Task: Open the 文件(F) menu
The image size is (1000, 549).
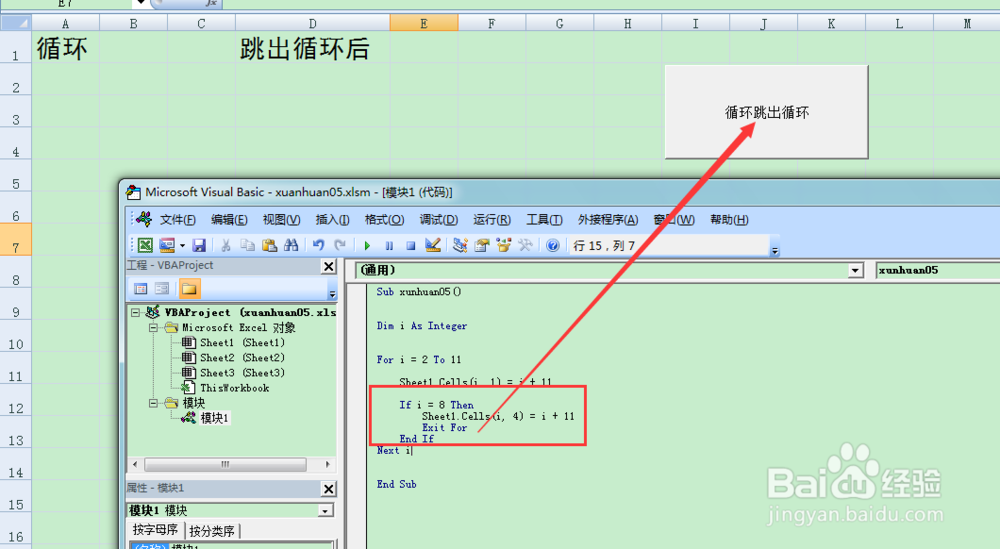Action: 177,220
